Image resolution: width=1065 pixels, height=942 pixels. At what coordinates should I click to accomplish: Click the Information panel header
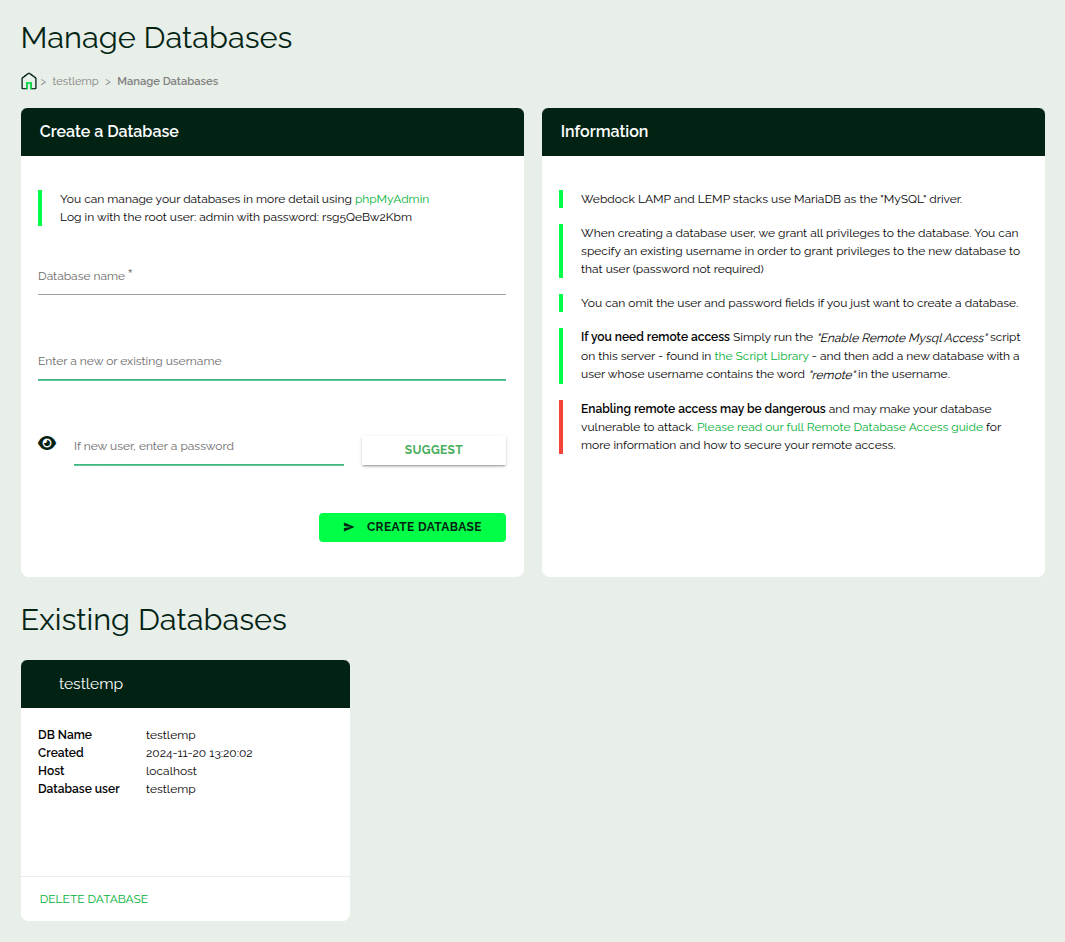(793, 132)
